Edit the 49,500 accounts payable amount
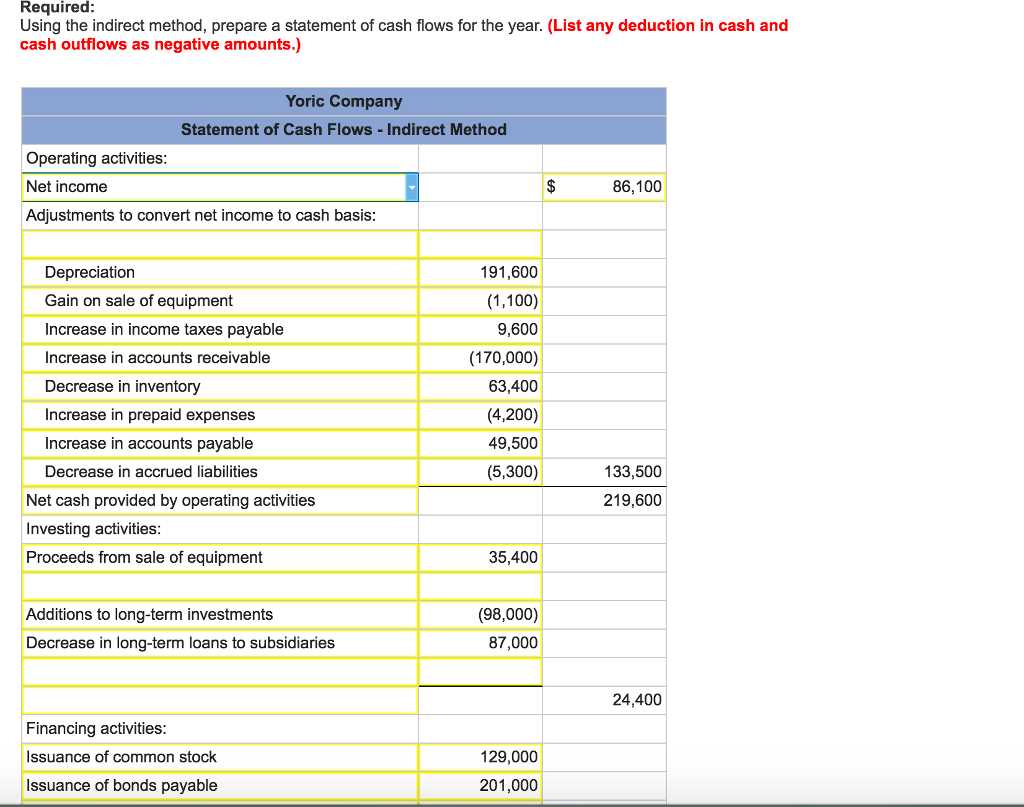1024x807 pixels. pyautogui.click(x=480, y=444)
